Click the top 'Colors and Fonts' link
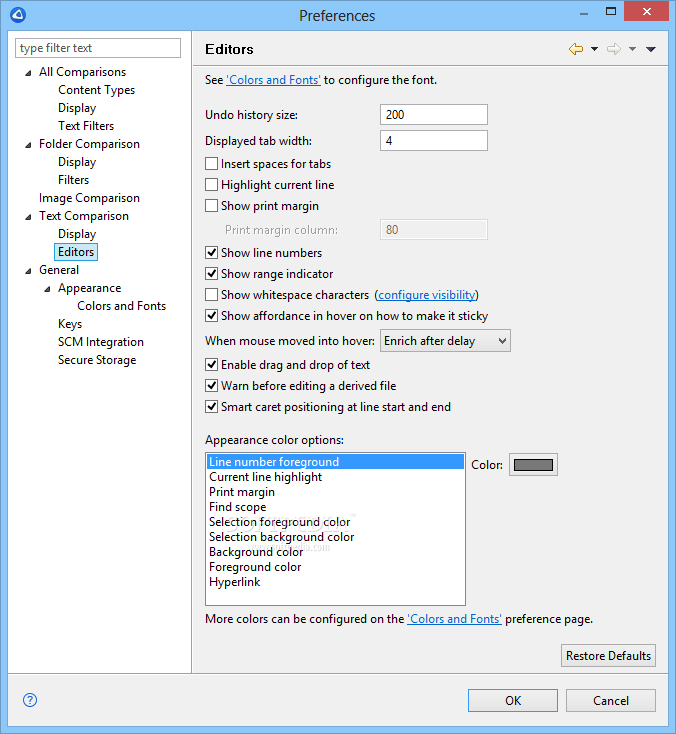This screenshot has width=676, height=734. pyautogui.click(x=273, y=80)
